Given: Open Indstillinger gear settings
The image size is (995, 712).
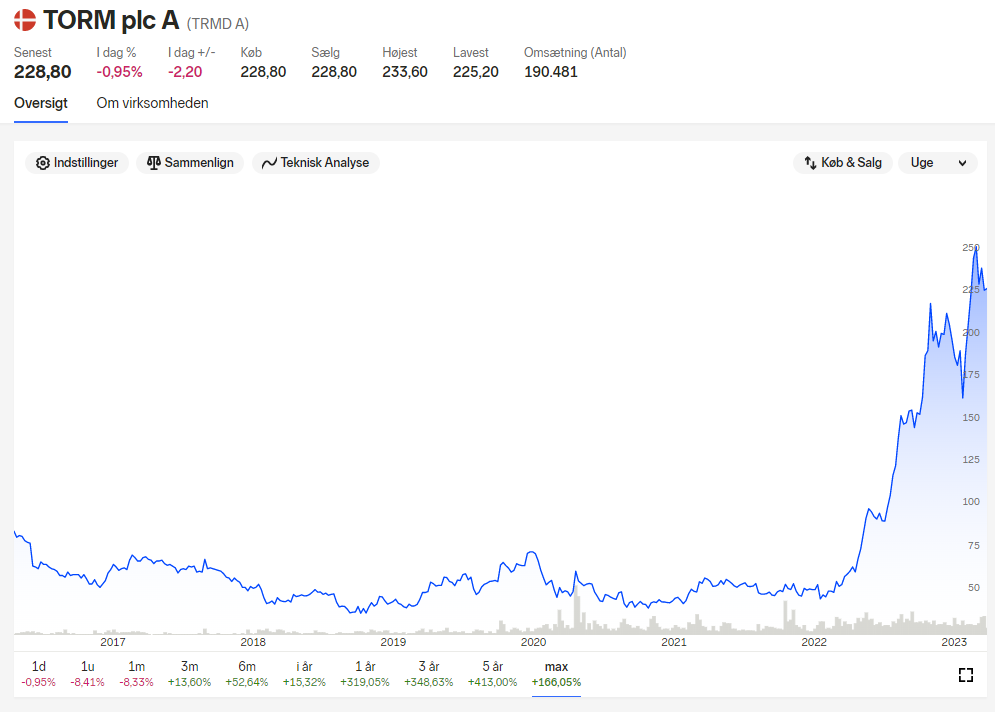Looking at the screenshot, I should pos(77,163).
